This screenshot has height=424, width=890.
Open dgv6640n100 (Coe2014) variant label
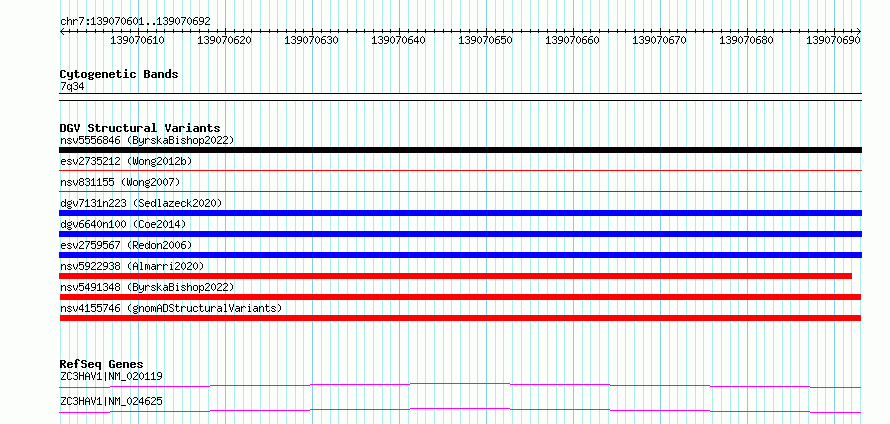(x=123, y=224)
